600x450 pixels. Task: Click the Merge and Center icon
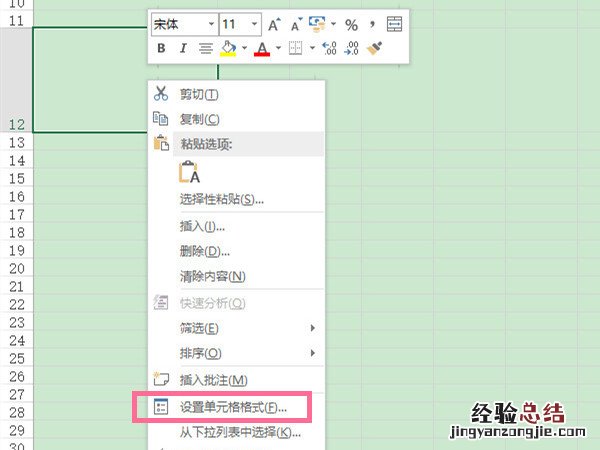coord(394,24)
